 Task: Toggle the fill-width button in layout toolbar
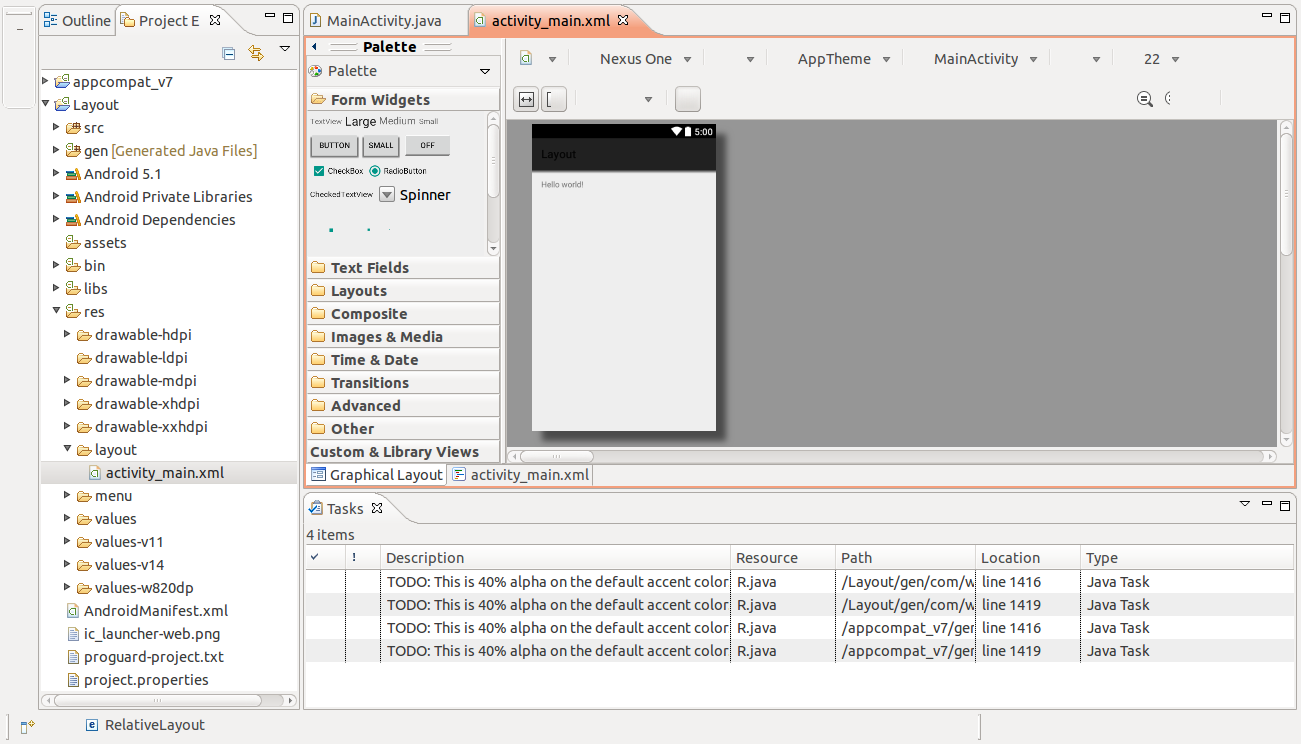coord(526,99)
